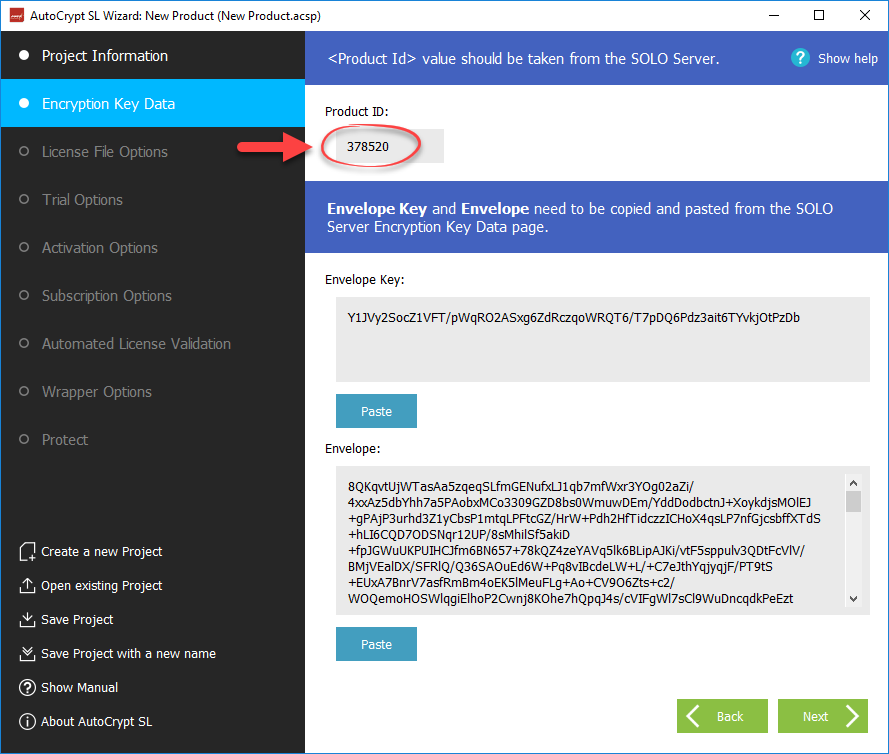Minimize the AutoCrypt SL Wizard window
The image size is (889, 754).
point(774,15)
